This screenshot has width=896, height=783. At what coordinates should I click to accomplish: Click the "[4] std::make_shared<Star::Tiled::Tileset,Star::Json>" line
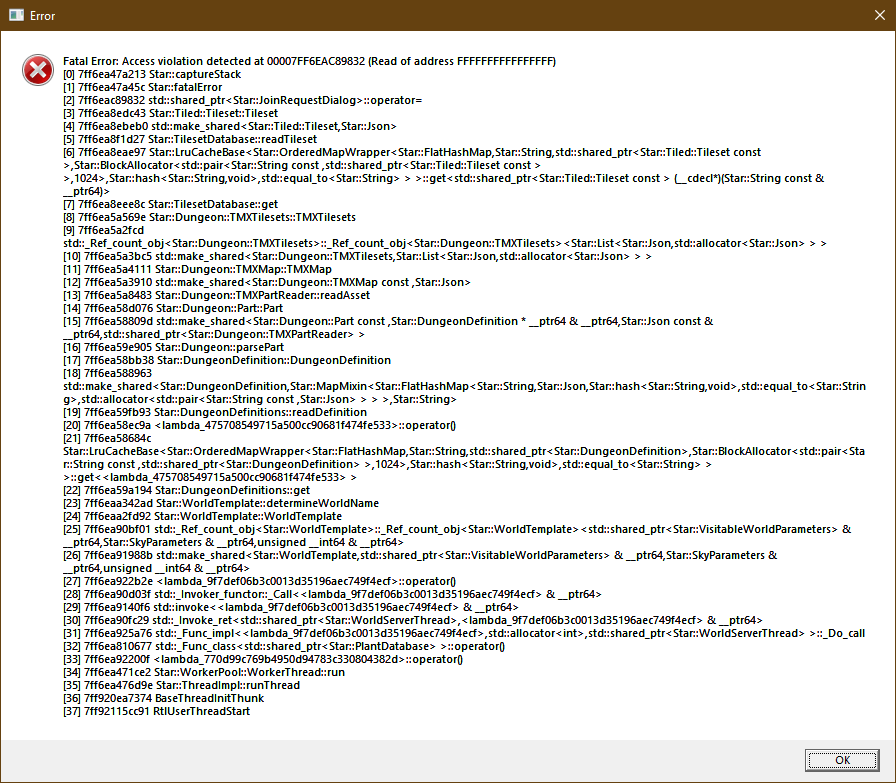[230, 126]
